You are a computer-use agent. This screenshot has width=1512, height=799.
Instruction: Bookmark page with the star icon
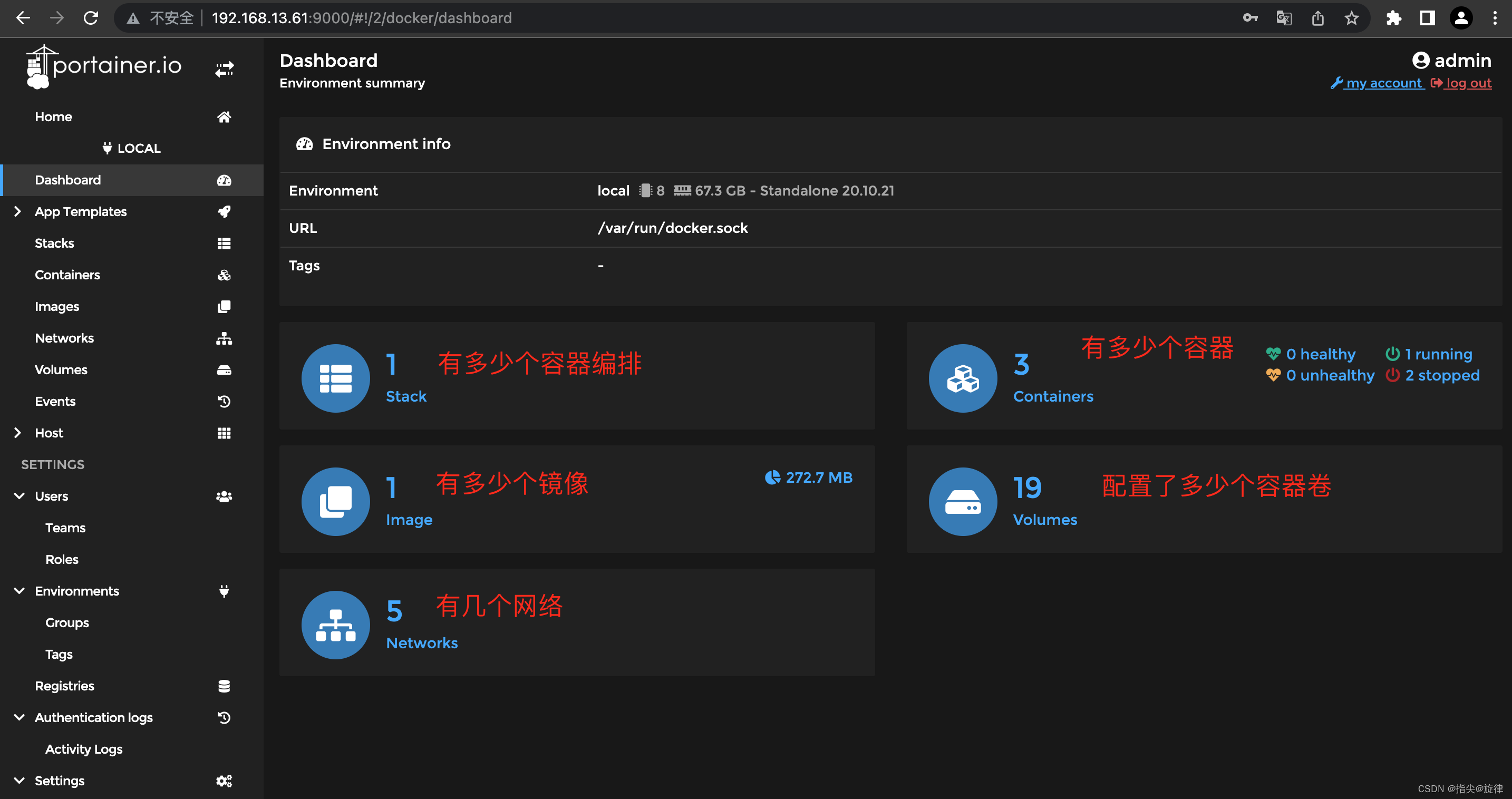click(x=1351, y=18)
